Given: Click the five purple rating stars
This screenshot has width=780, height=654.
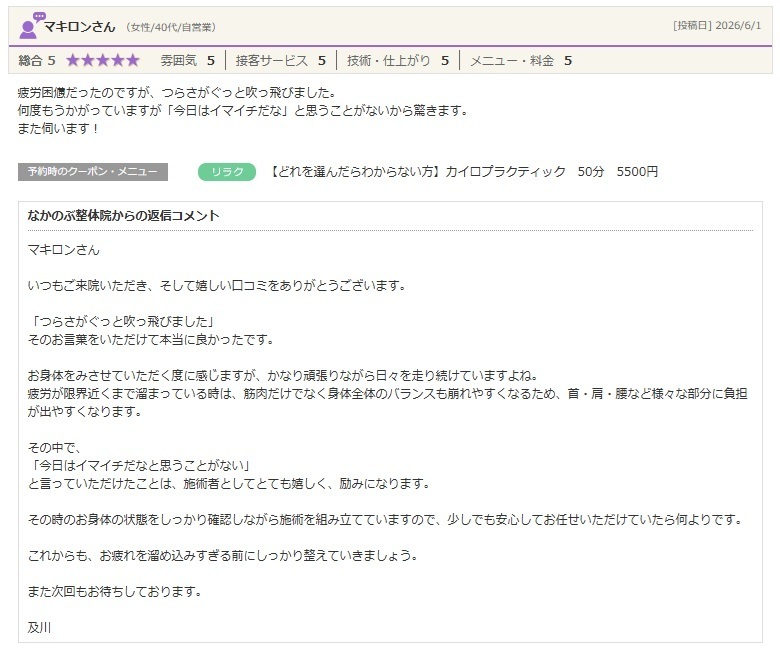Looking at the screenshot, I should pos(103,60).
